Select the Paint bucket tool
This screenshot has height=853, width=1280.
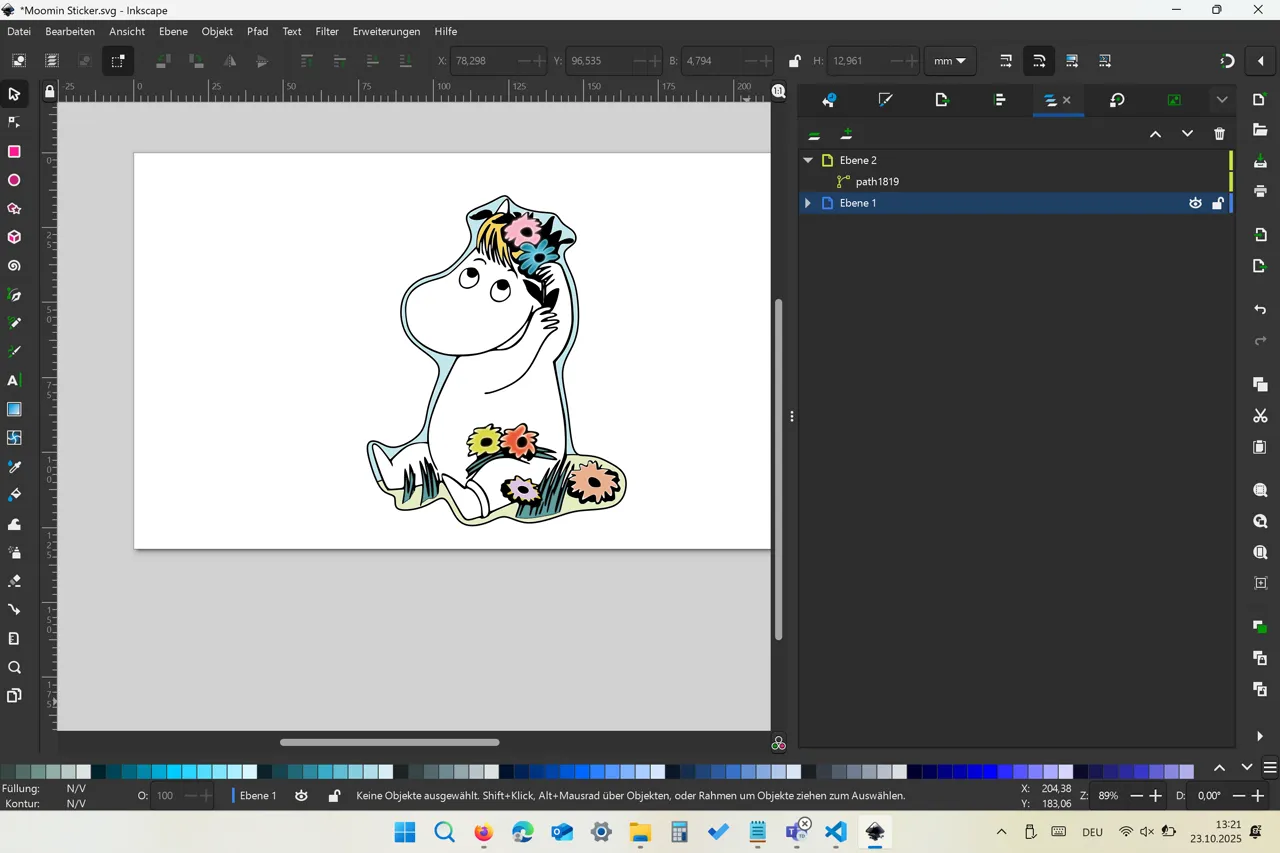(14, 495)
